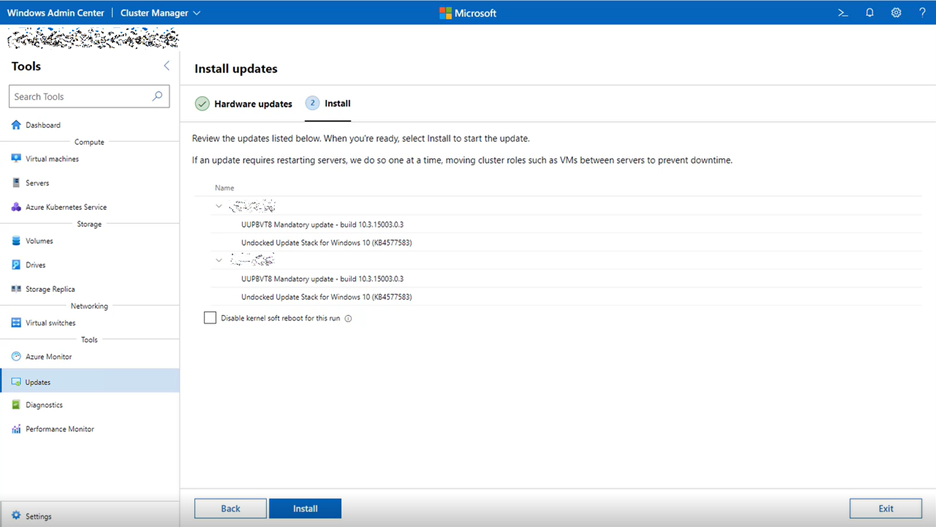Collapse the first server's update list
This screenshot has height=527, width=936.
219,206
